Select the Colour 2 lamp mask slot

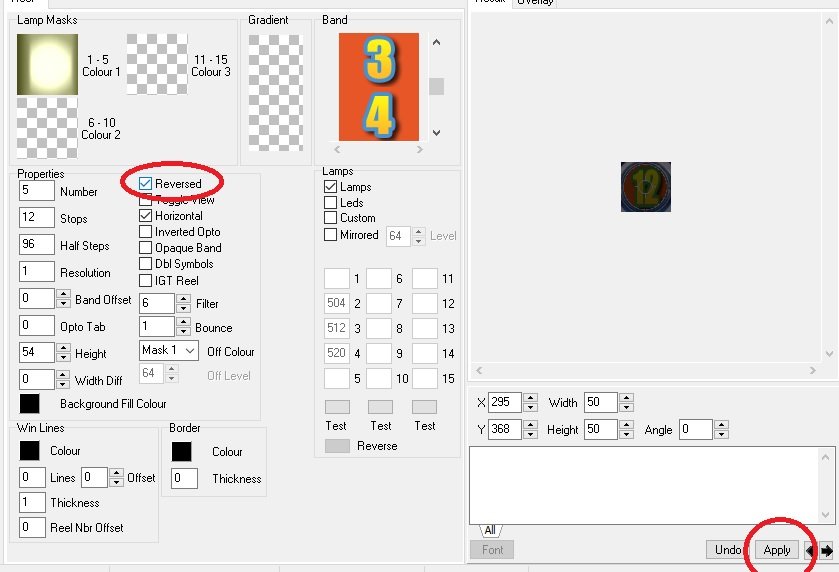47,128
